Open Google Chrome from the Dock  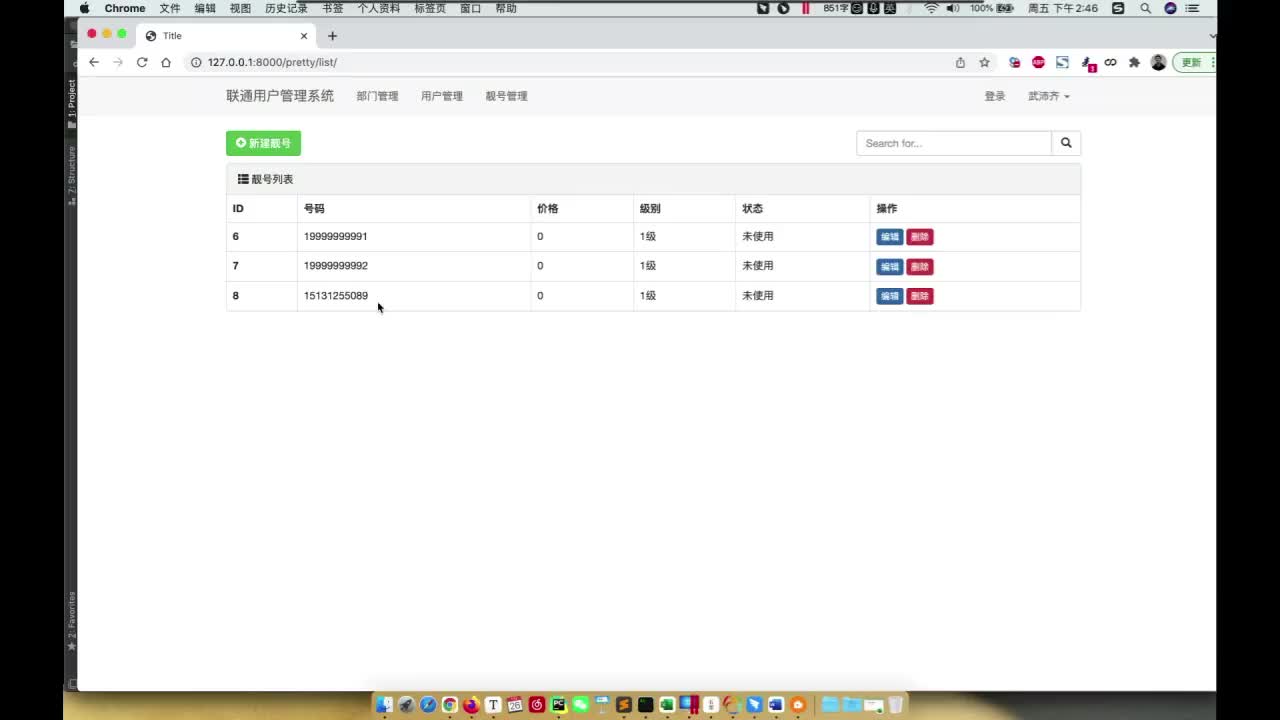[x=450, y=705]
